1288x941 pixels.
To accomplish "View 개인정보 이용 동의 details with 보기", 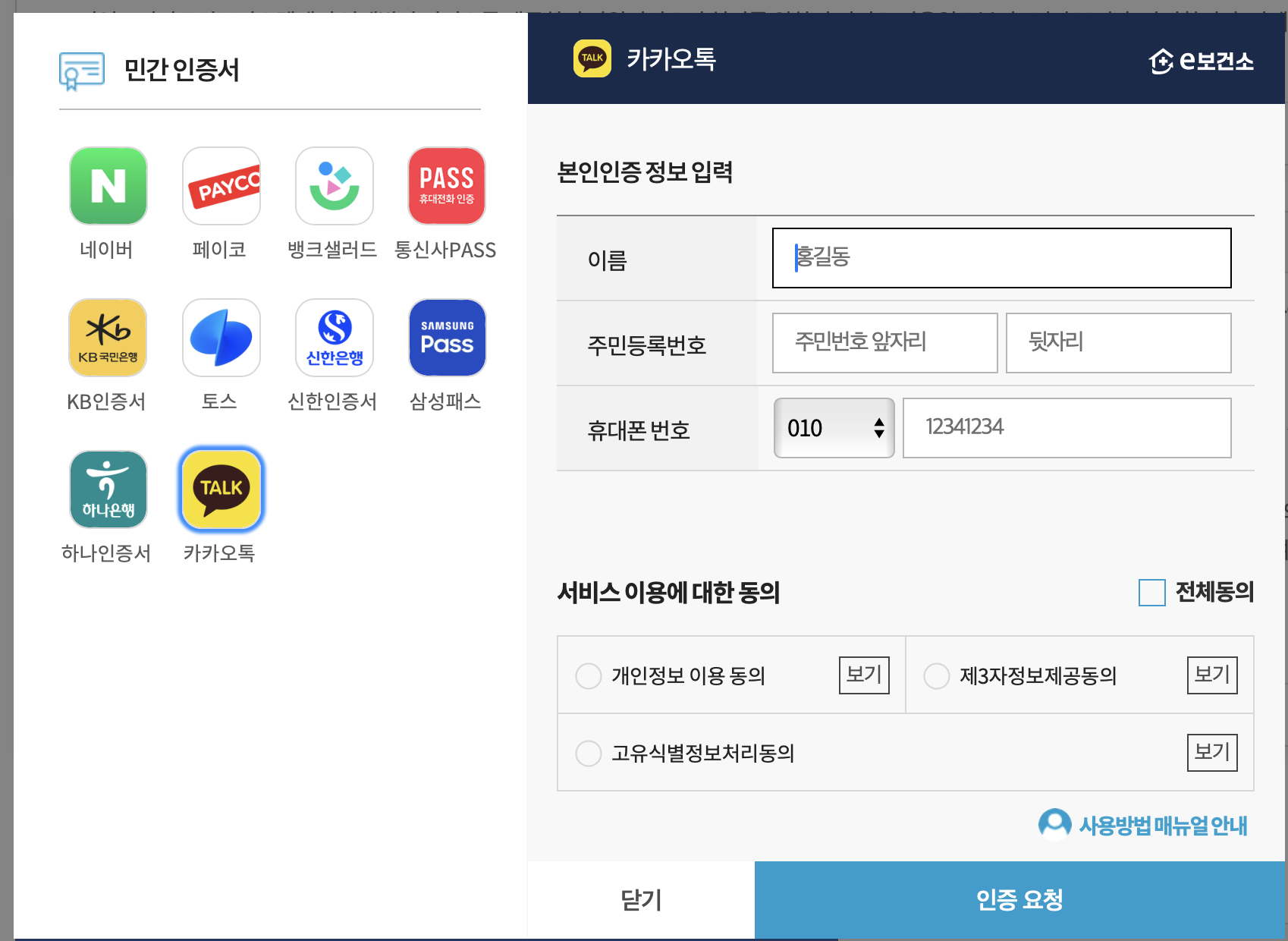I will click(x=864, y=675).
